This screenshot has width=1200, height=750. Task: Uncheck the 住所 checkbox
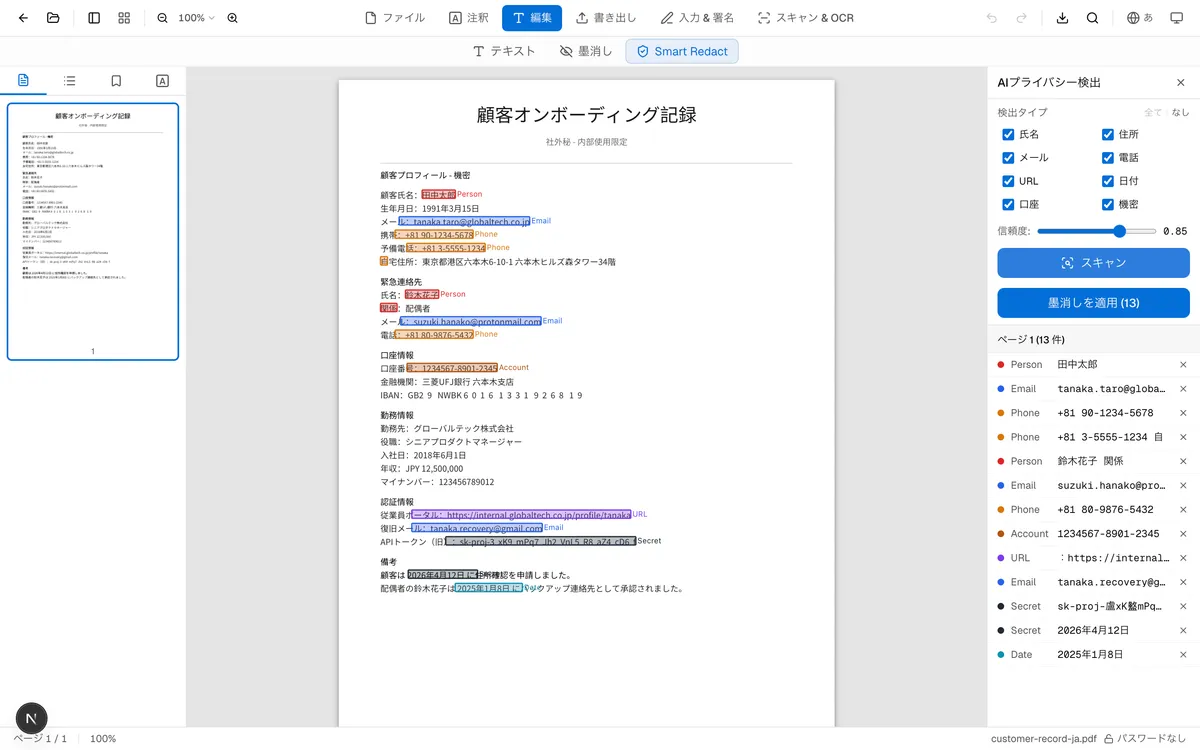(1108, 134)
